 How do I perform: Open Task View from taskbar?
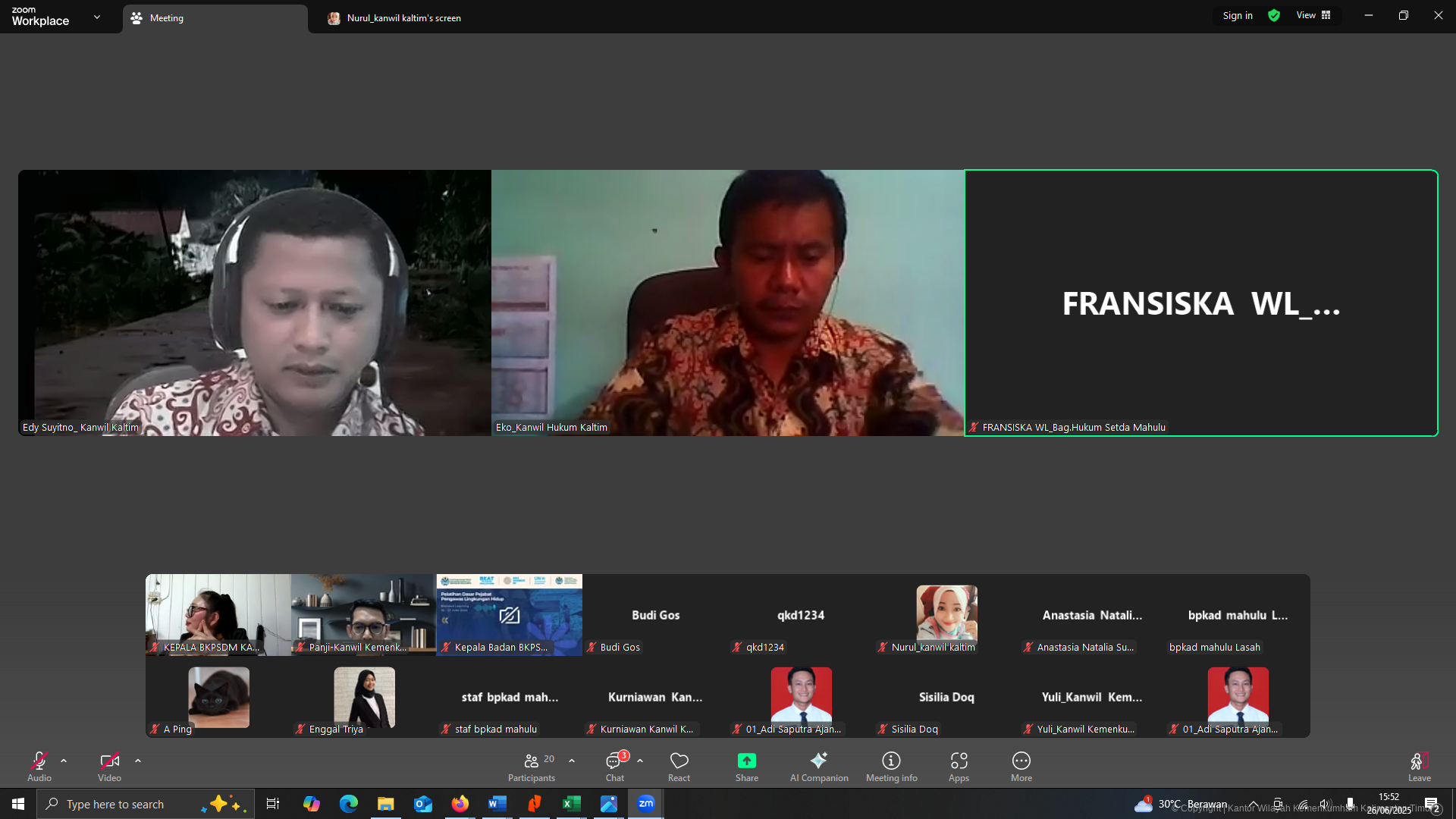pos(273,804)
